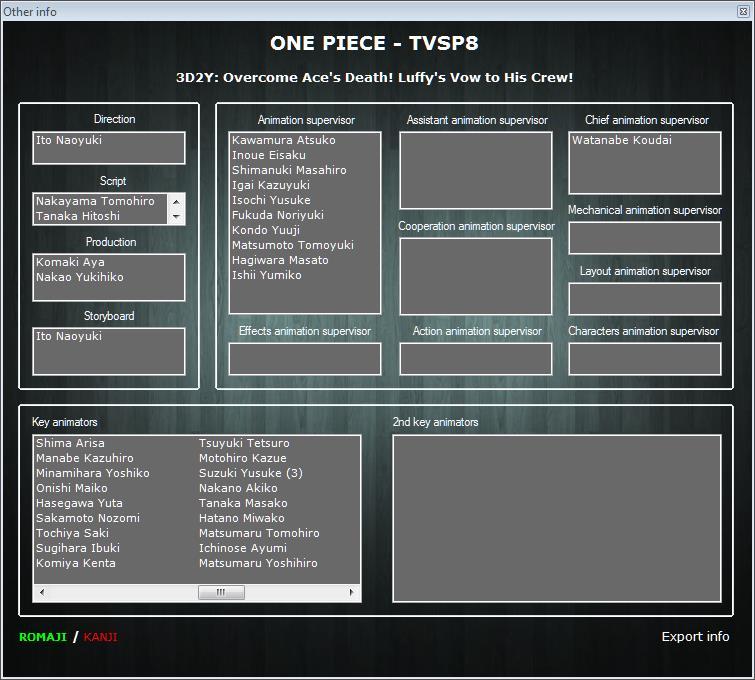Click the empty Characters animation supervisor box
755x680 pixels.
645,359
